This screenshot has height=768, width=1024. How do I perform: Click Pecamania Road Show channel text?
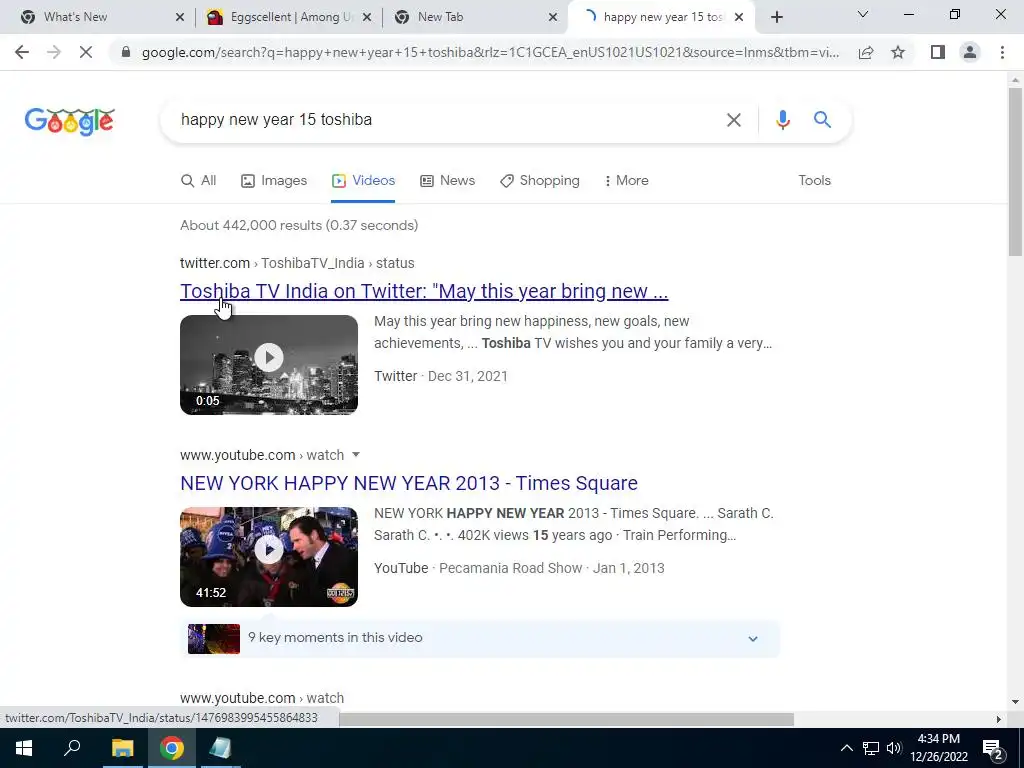click(510, 568)
